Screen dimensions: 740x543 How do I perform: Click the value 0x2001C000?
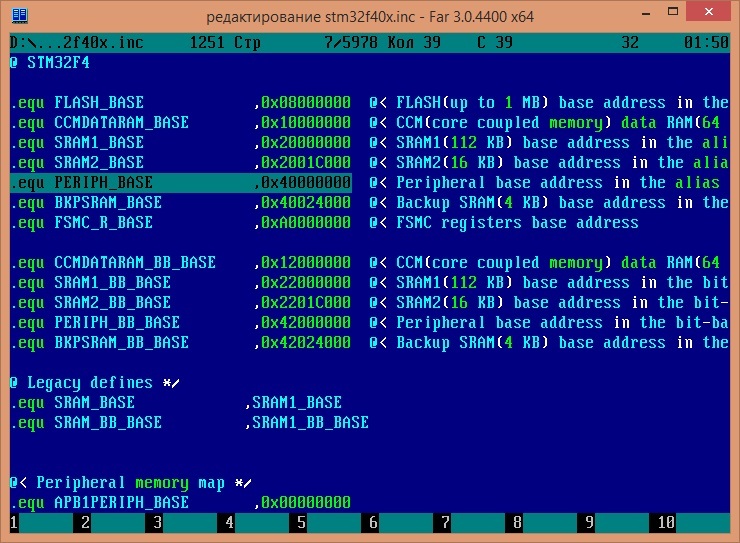pyautogui.click(x=306, y=162)
